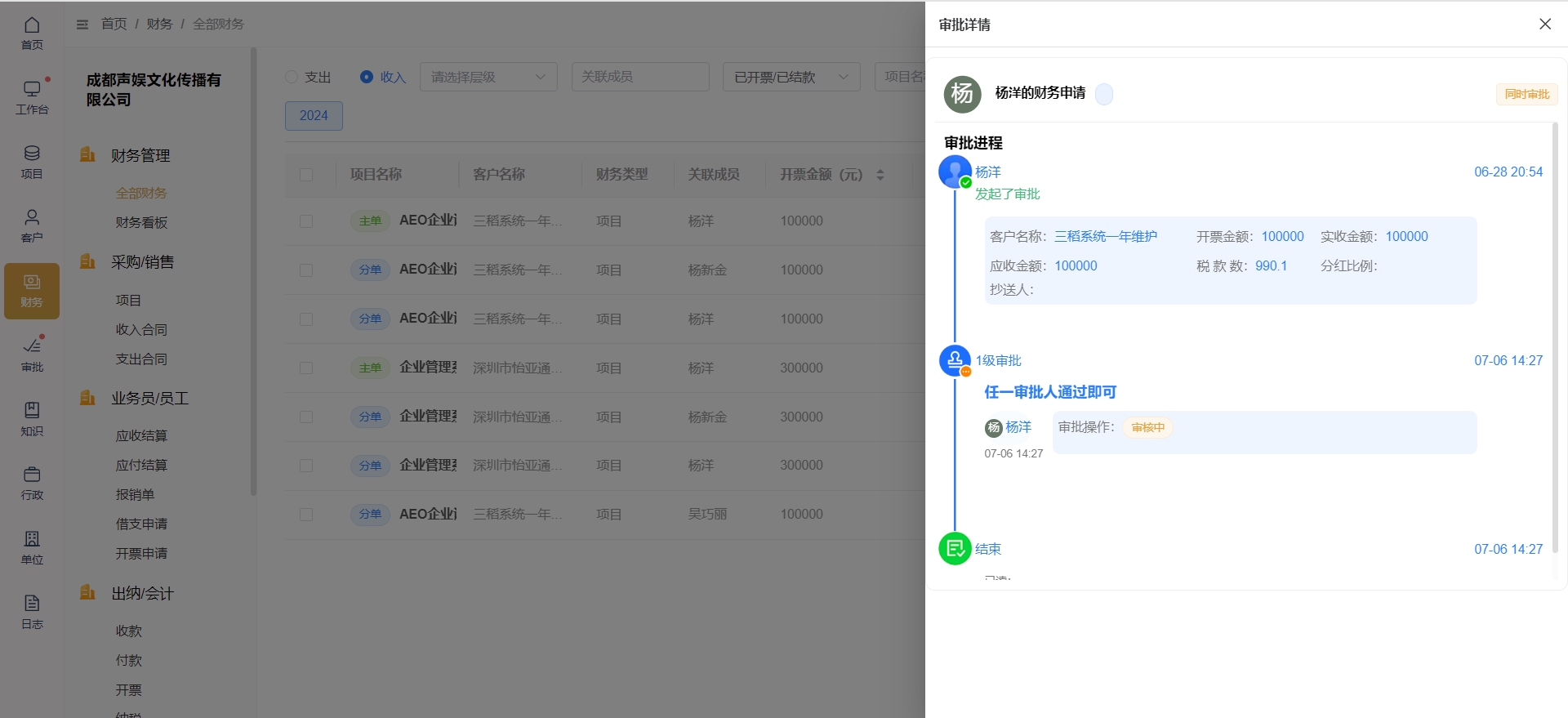Click the 同时审批 tag
Viewport: 1568px width, 718px height.
pos(1526,95)
